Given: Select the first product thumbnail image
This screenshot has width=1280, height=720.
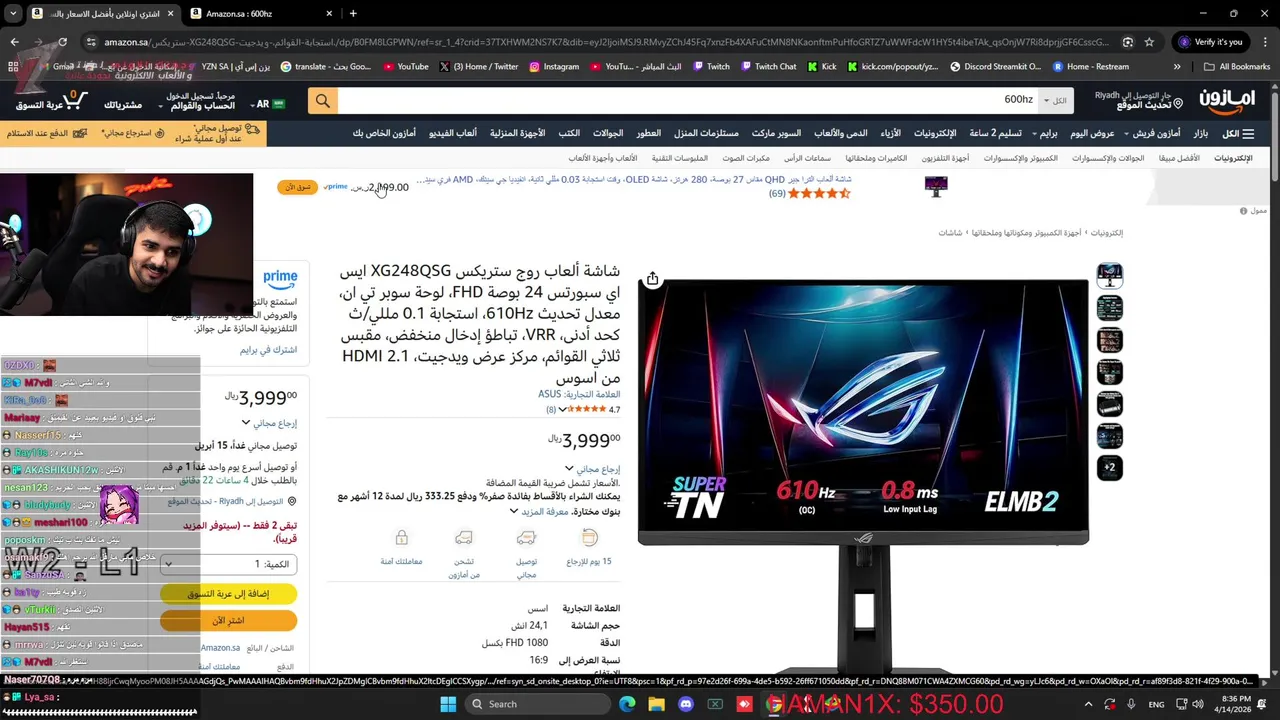Looking at the screenshot, I should click(x=1110, y=276).
